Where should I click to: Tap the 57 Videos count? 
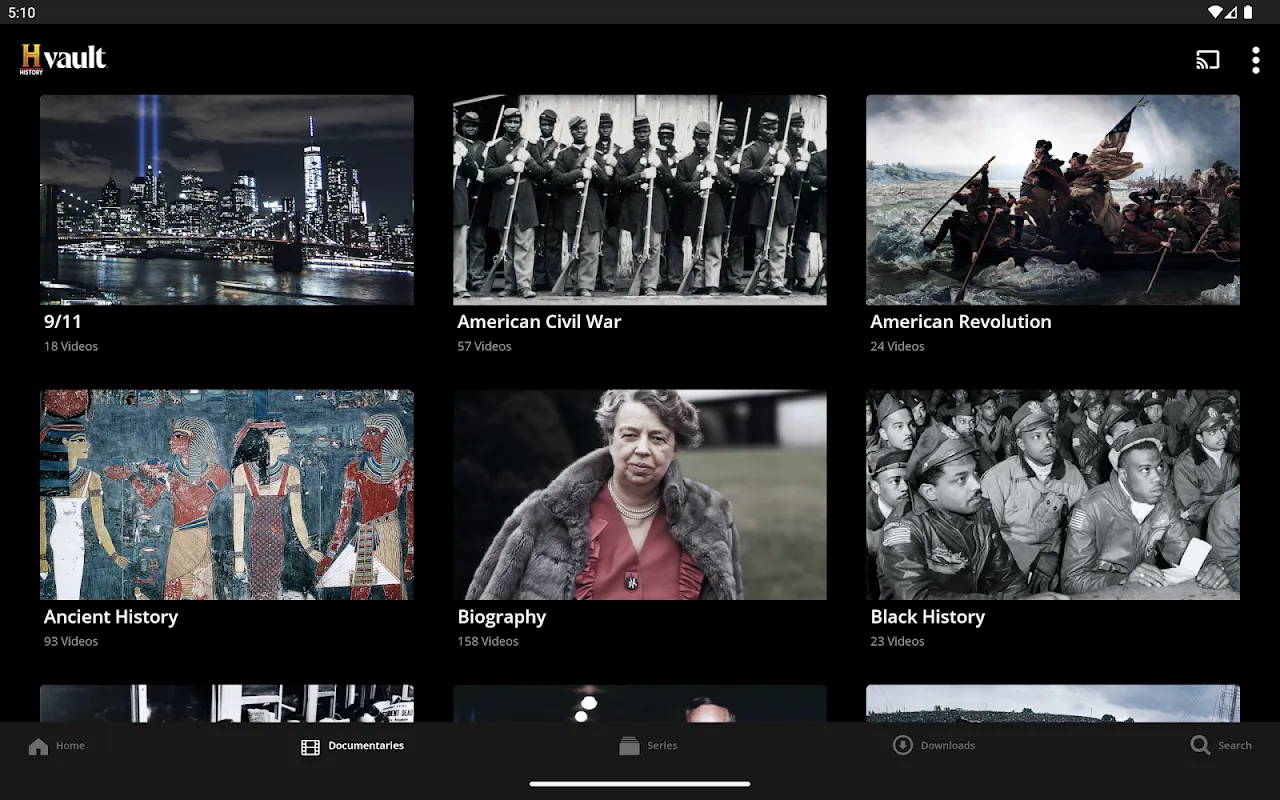(x=484, y=347)
